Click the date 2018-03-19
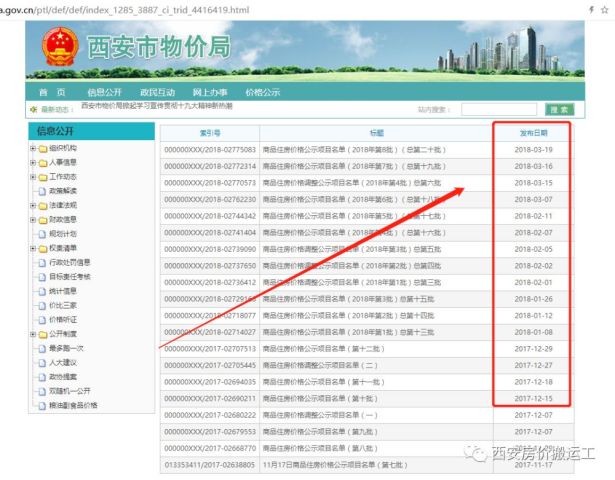This screenshot has height=480, width=615. pyautogui.click(x=533, y=150)
